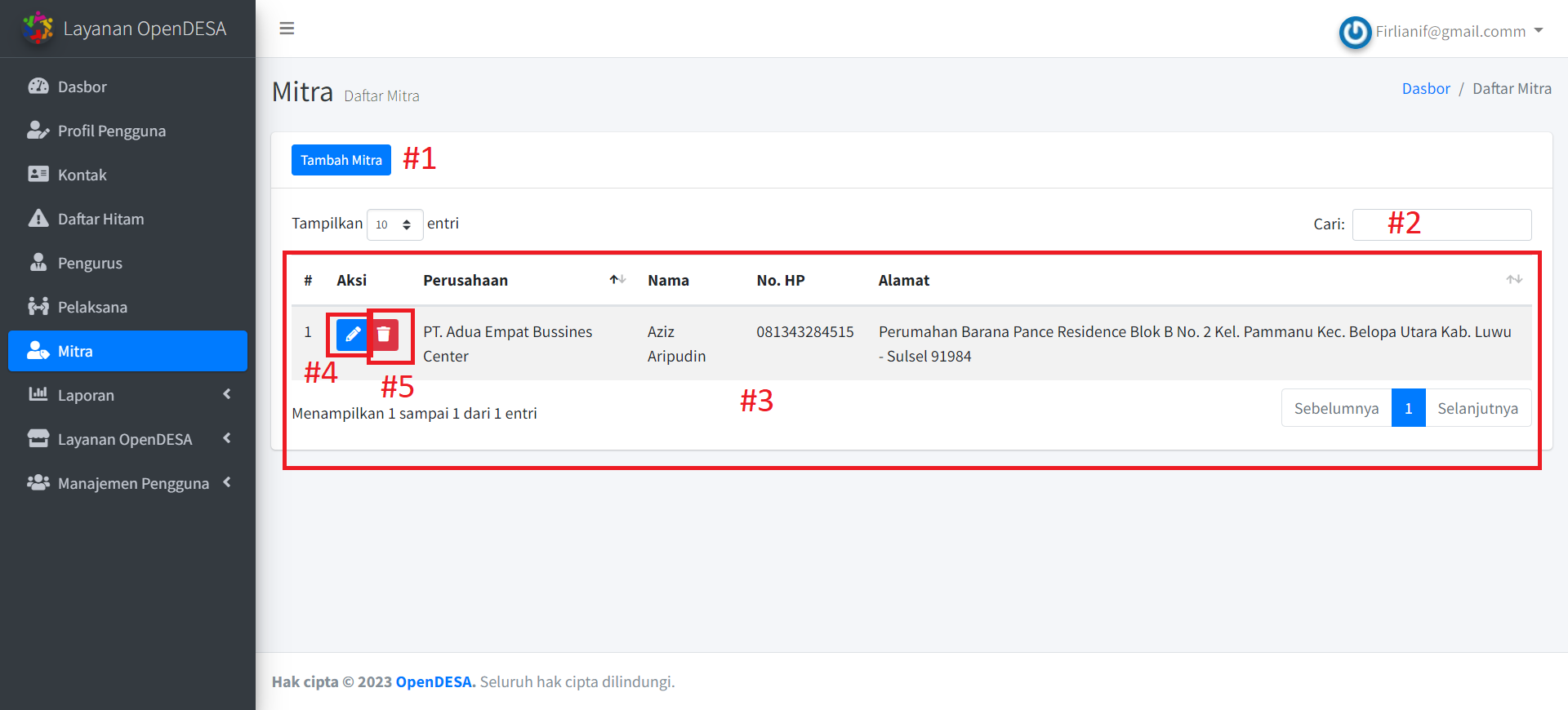Click the Nama column header
1568x710 pixels.
tap(668, 280)
